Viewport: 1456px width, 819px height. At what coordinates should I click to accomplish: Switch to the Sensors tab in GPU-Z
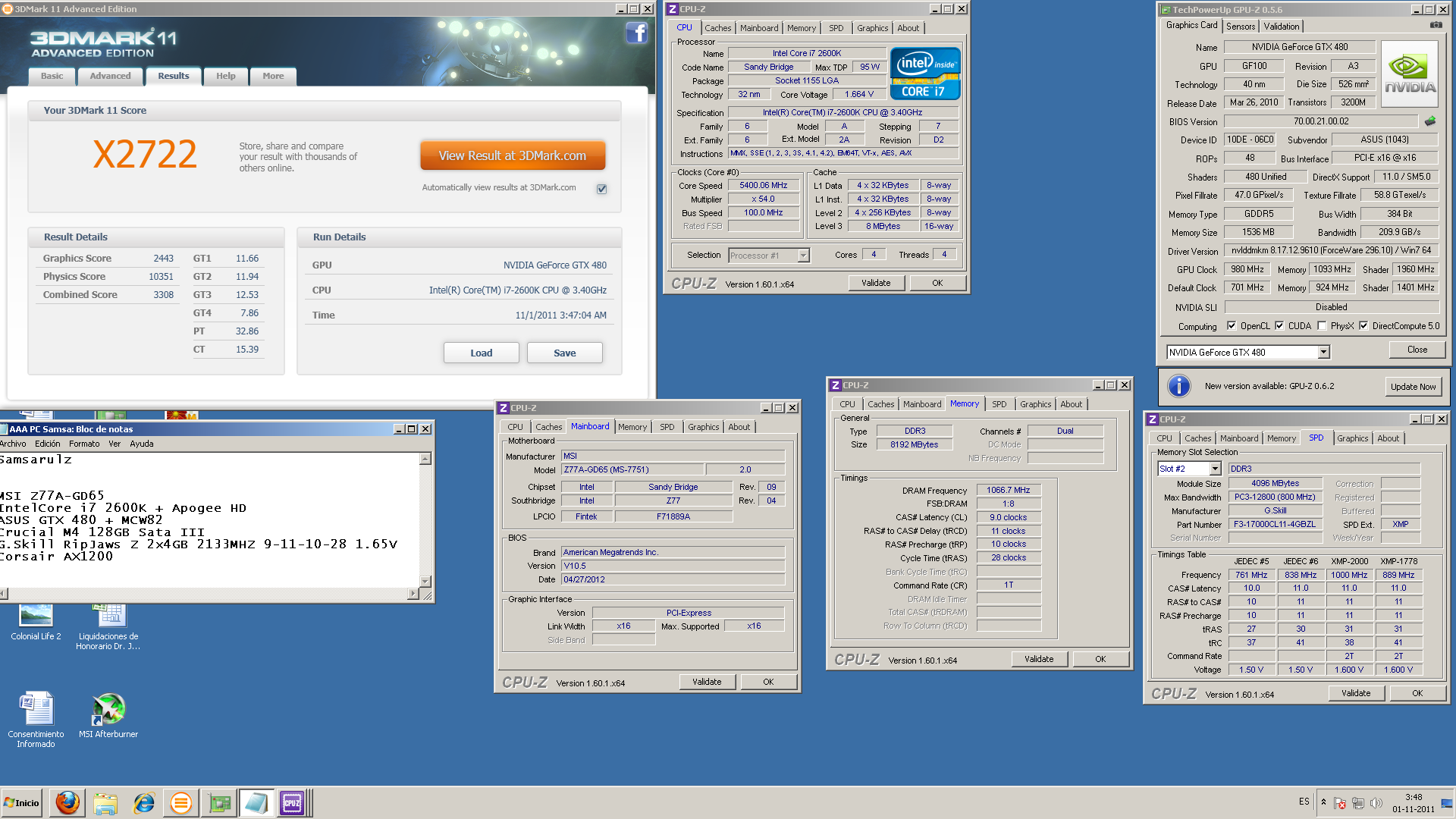coord(1241,27)
